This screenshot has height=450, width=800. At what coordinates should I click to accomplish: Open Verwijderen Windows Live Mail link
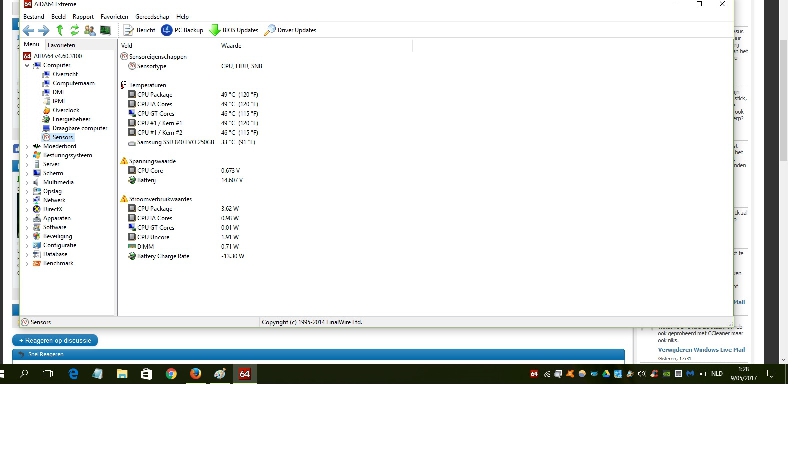click(701, 350)
